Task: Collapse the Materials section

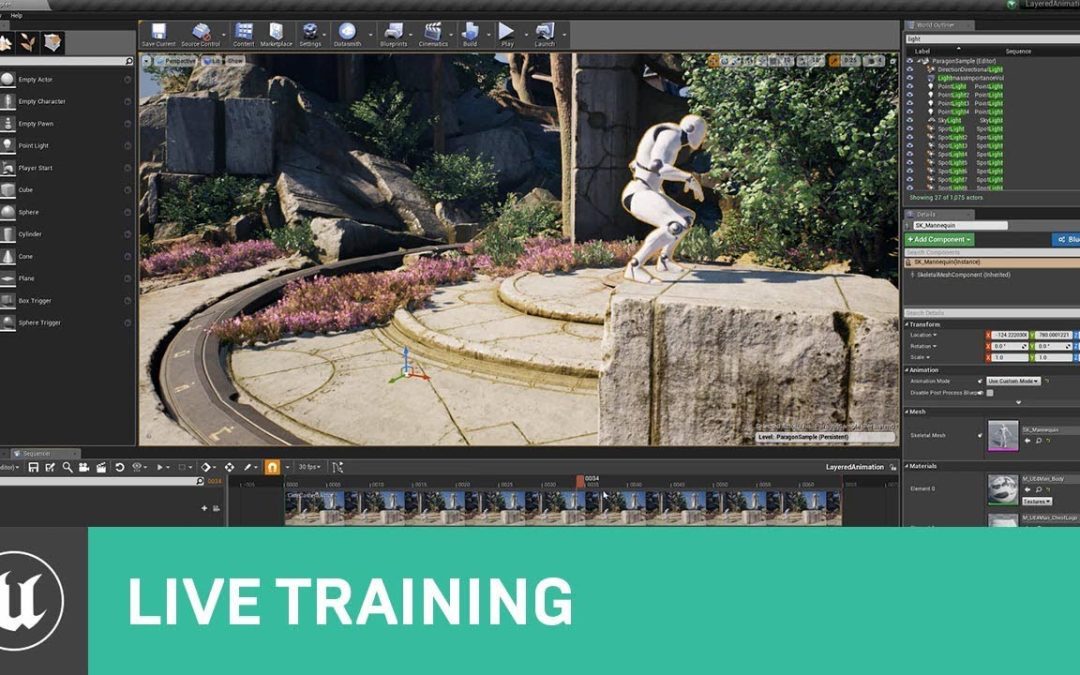Action: 906,466
